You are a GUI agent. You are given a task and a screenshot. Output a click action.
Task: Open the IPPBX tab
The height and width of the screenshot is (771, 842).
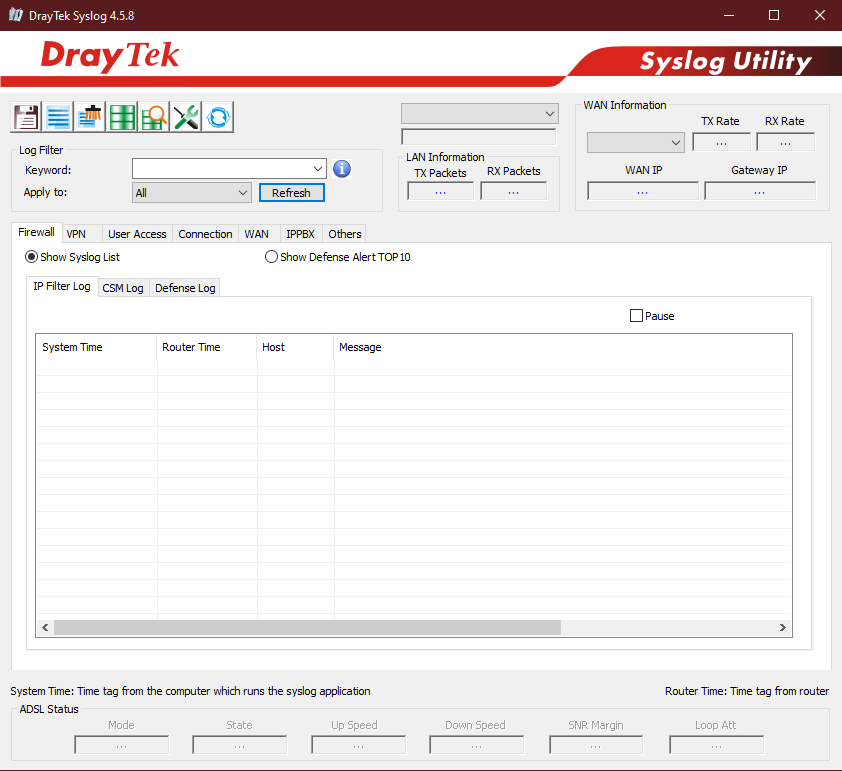click(x=301, y=234)
